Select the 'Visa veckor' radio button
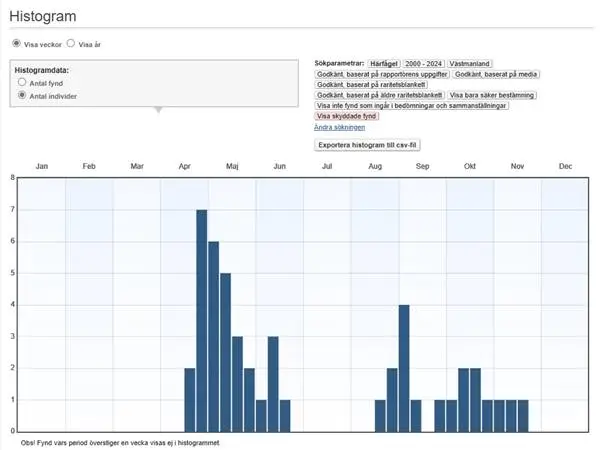Image resolution: width=603 pixels, height=450 pixels. 16,44
